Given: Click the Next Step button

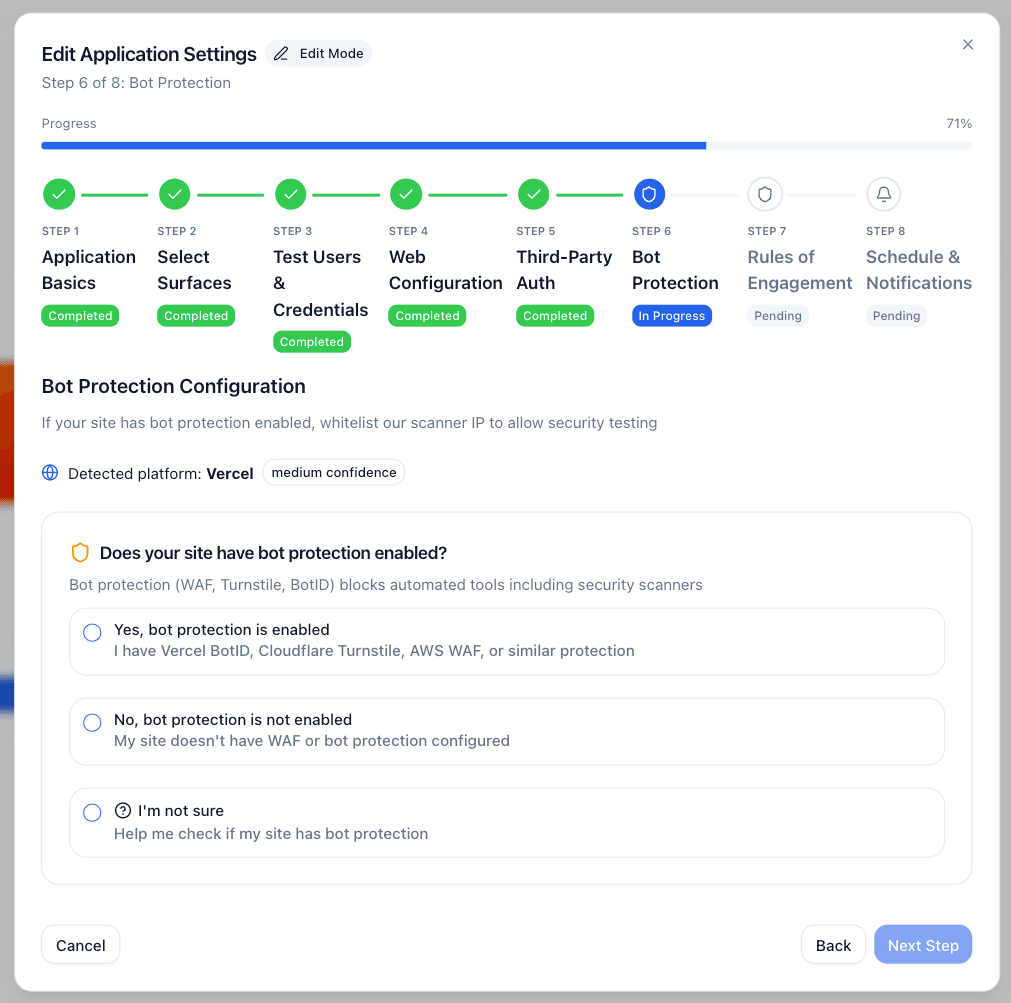Looking at the screenshot, I should (922, 945).
